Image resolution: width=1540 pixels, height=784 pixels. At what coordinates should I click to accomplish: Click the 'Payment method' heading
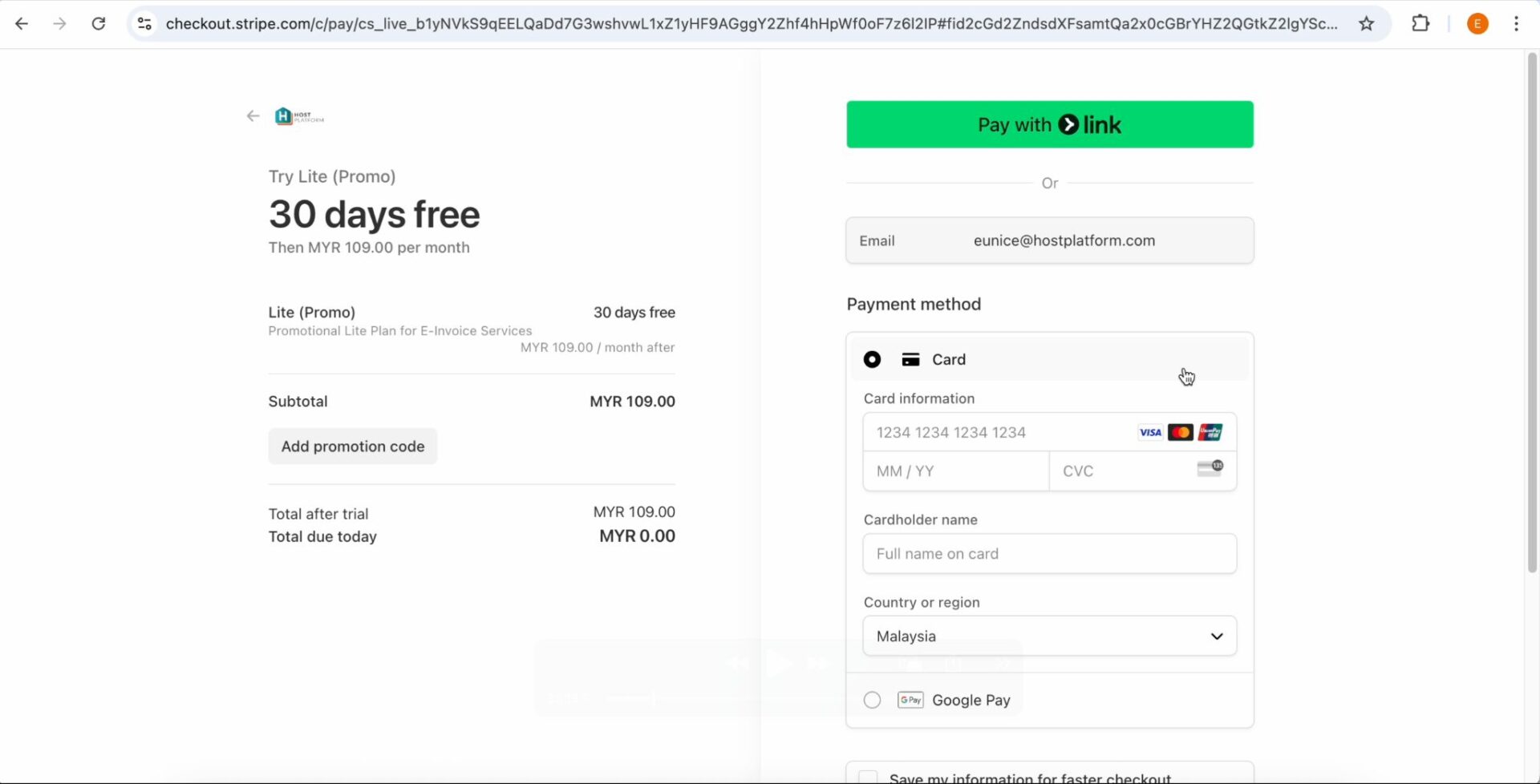coord(914,305)
